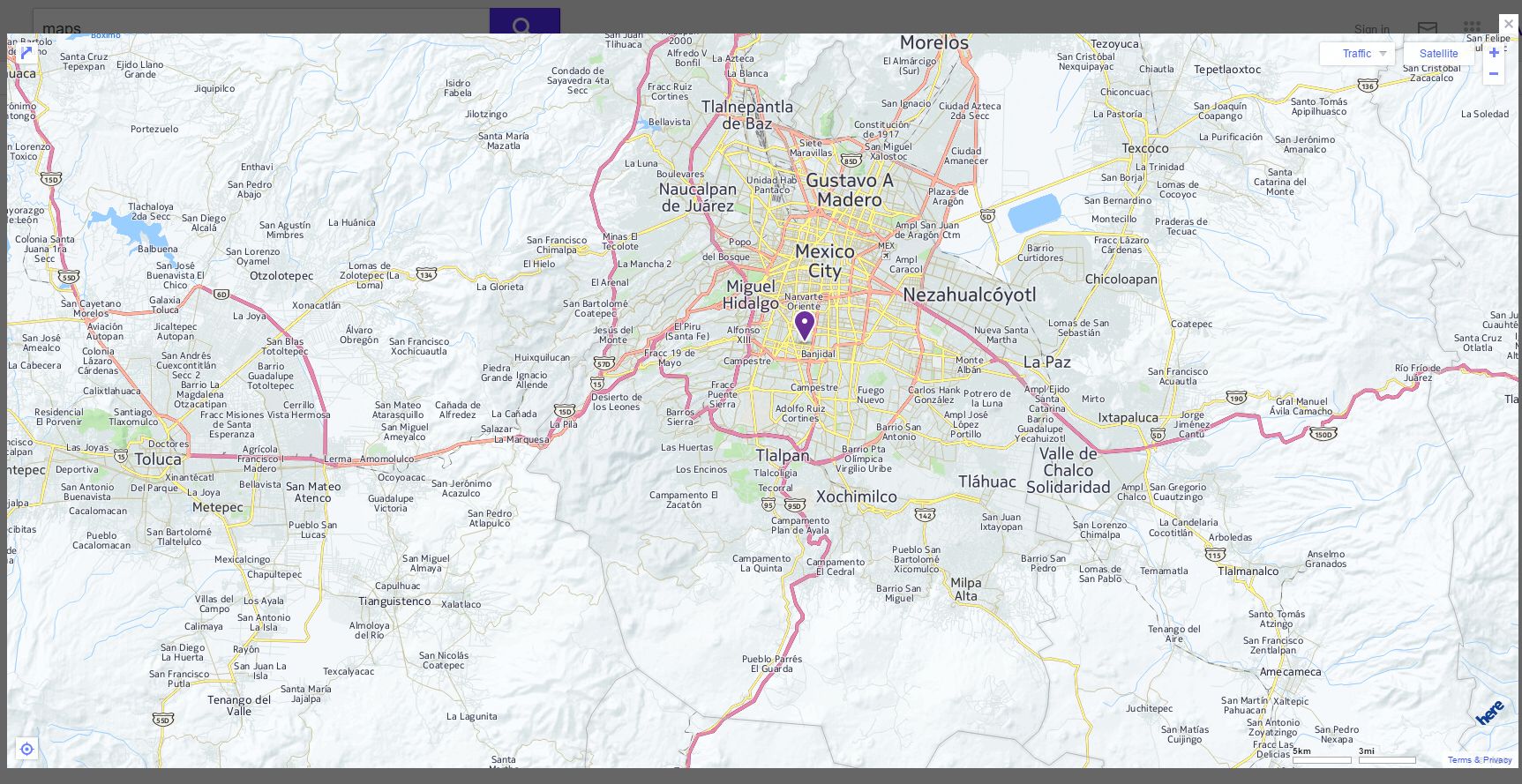Screen dimensions: 1522x784
Task: Click the 'Banjidal' label under the pin
Action: pos(817,354)
